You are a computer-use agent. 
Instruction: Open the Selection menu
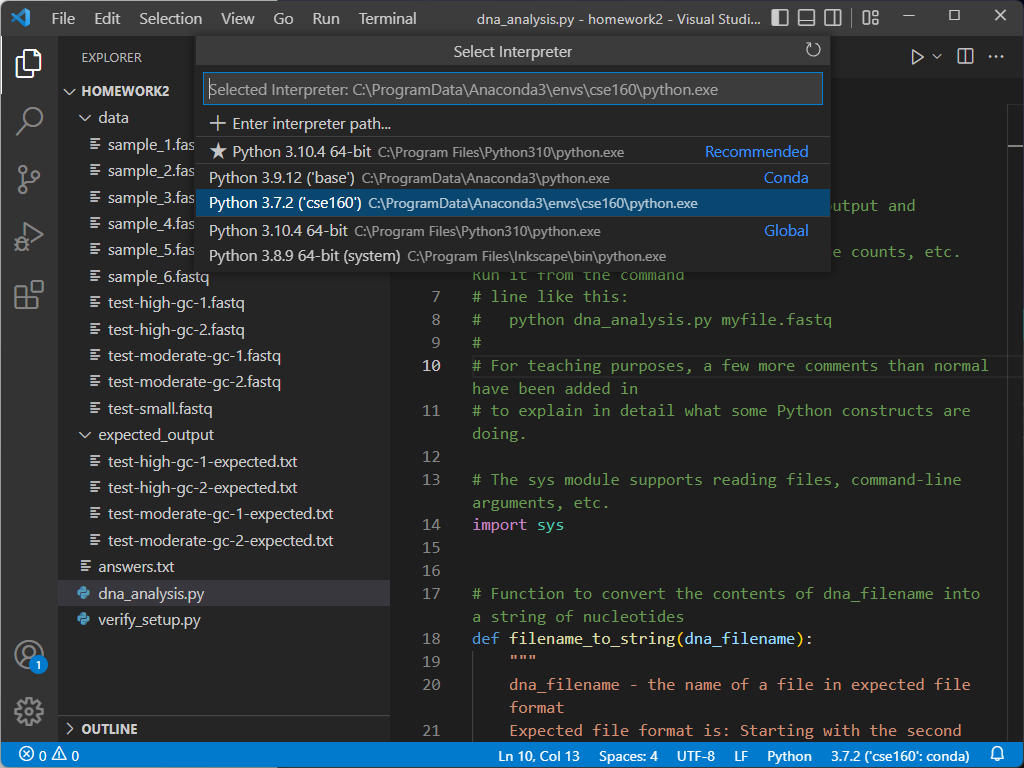(170, 18)
